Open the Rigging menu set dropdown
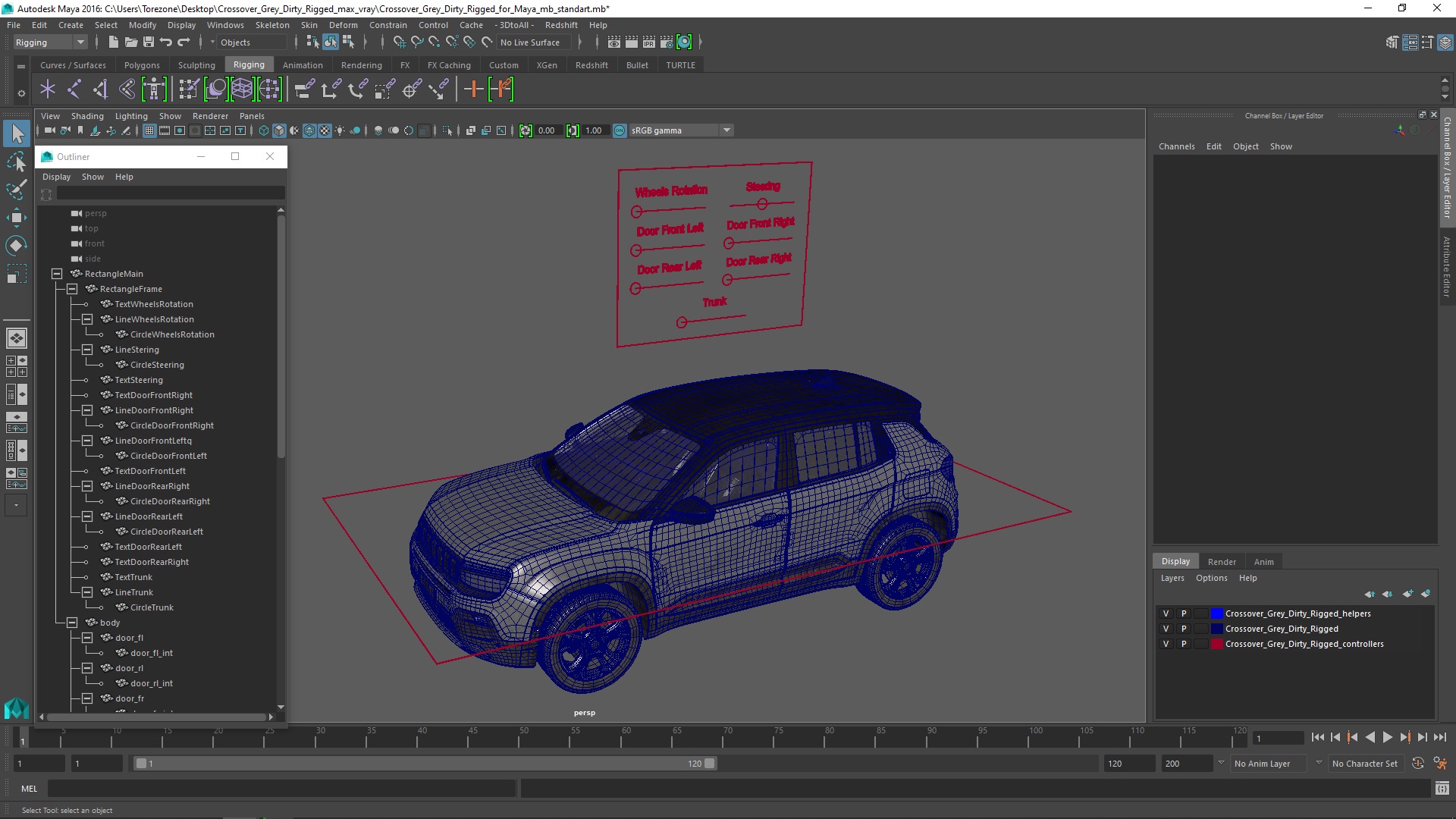The width and height of the screenshot is (1456, 819). (x=50, y=42)
